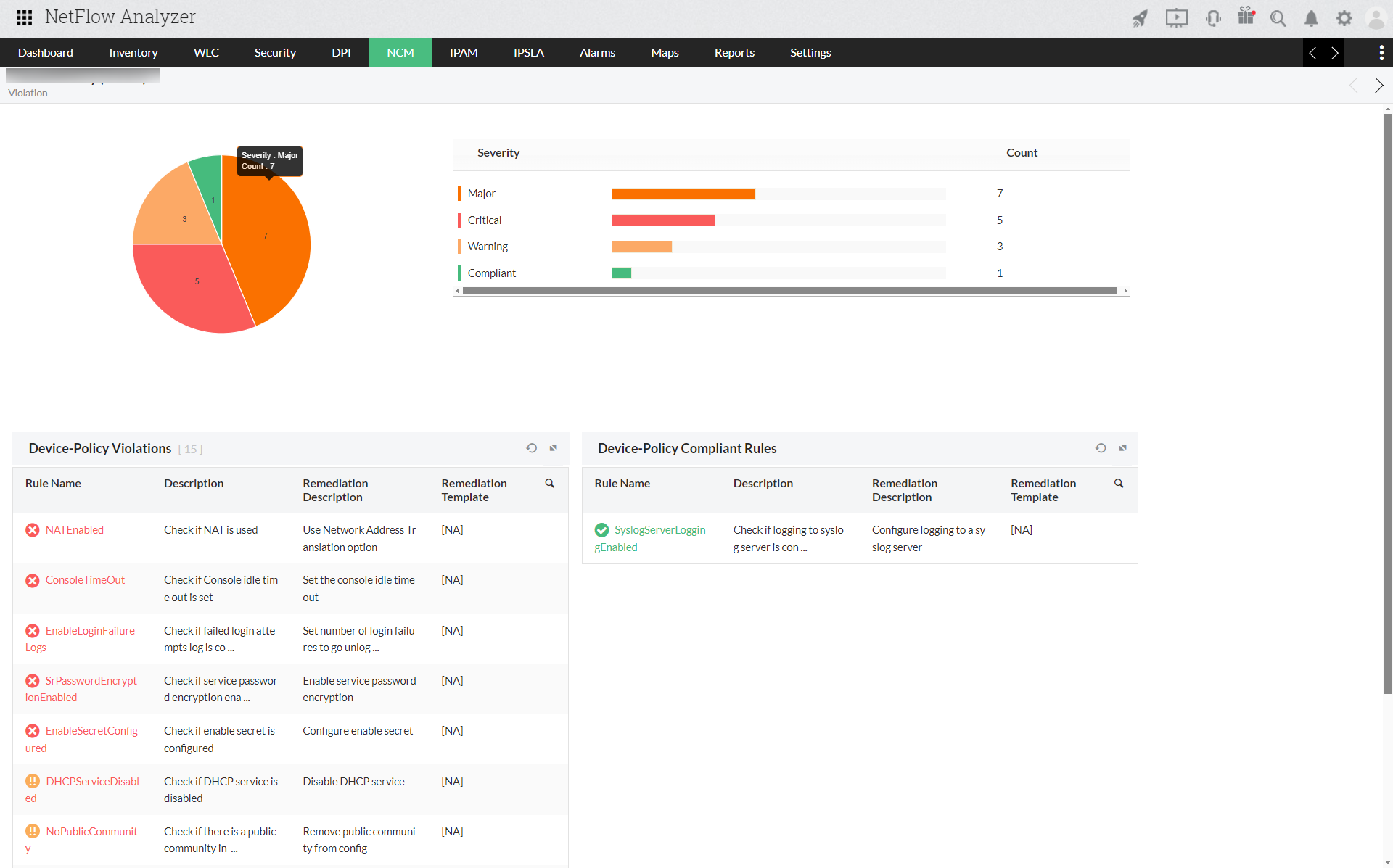Image resolution: width=1393 pixels, height=868 pixels.
Task: Toggle the Compliant series in the severity legend
Action: 491,273
